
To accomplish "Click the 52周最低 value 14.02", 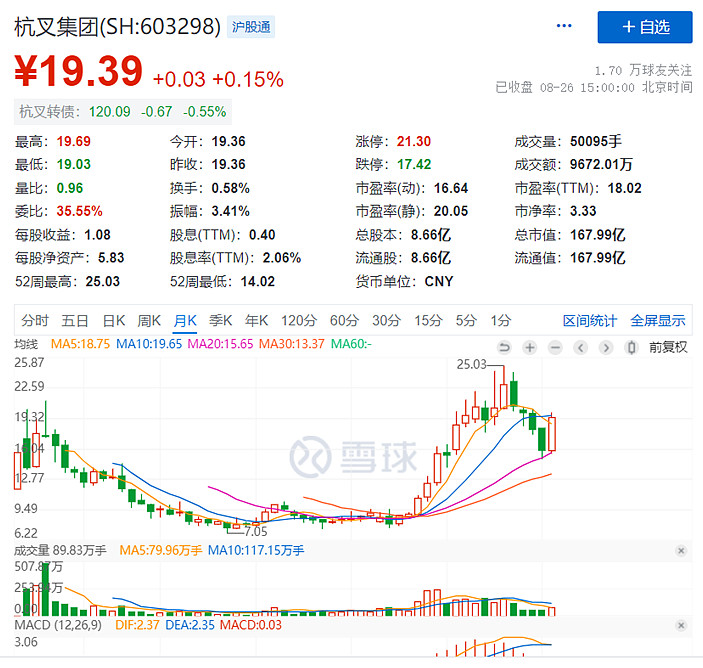I will [257, 282].
